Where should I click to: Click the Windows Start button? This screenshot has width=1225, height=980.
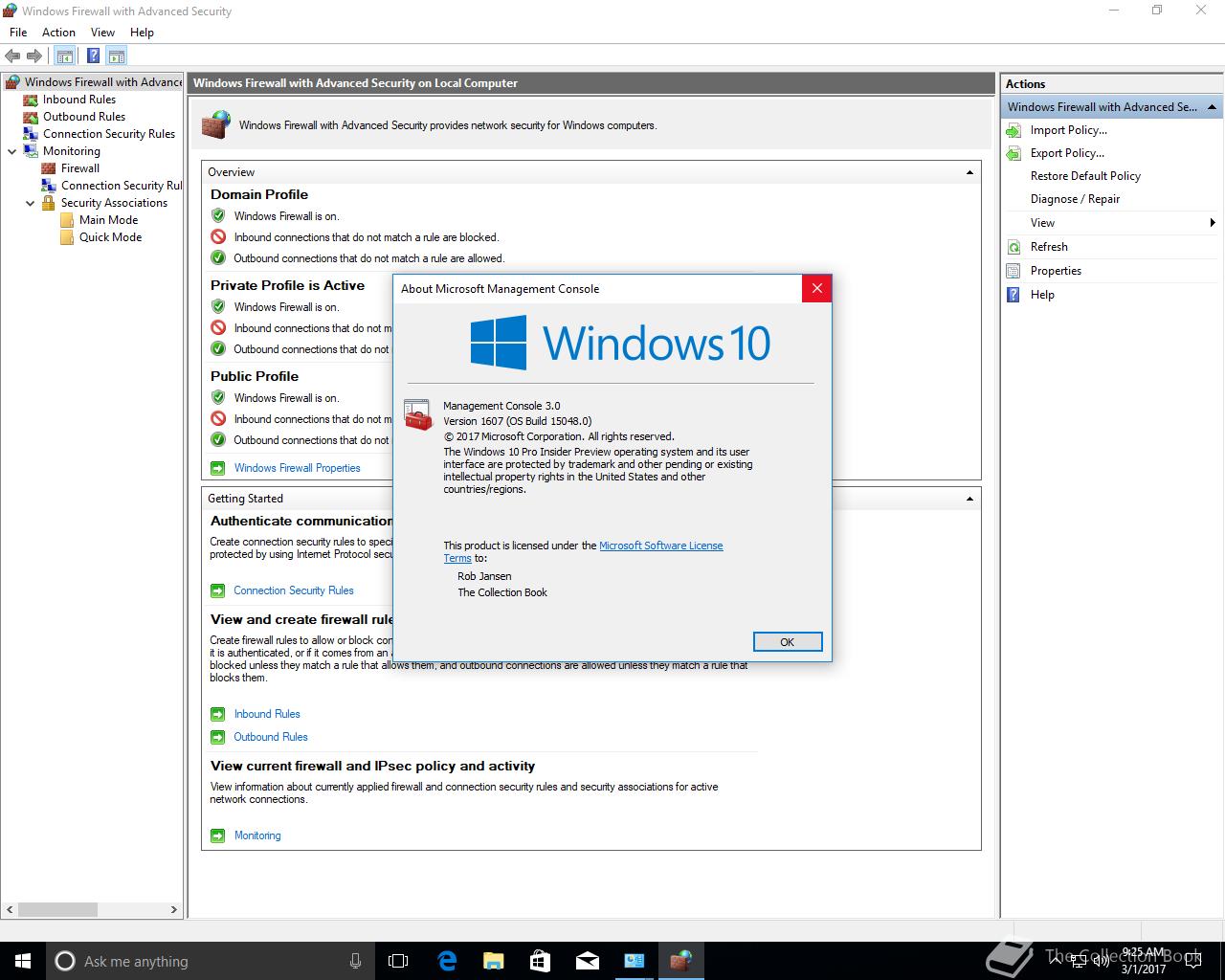tap(23, 961)
